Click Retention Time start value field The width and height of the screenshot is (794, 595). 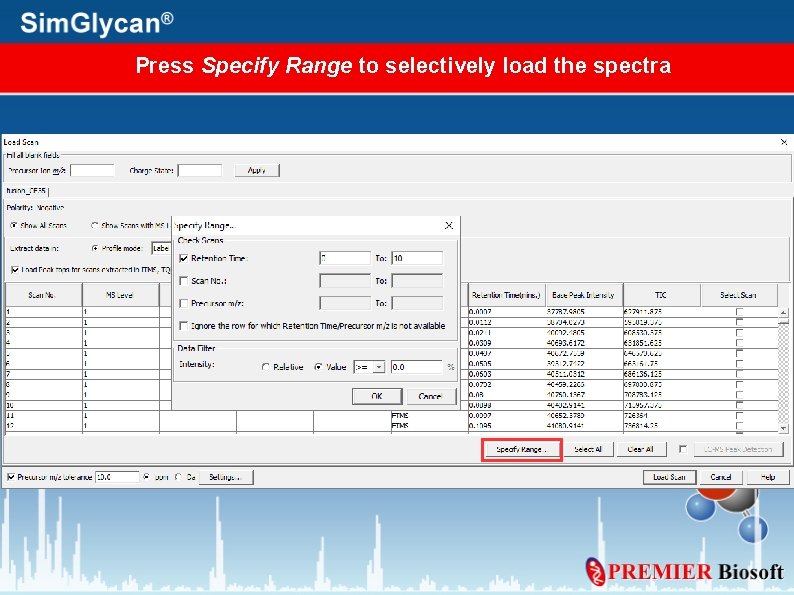click(x=345, y=258)
